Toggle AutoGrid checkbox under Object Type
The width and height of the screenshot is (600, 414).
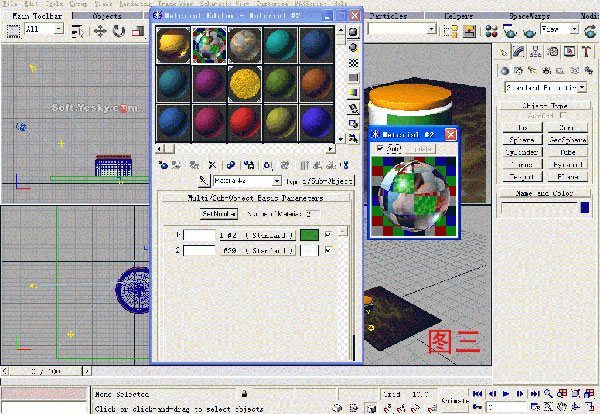(x=563, y=115)
